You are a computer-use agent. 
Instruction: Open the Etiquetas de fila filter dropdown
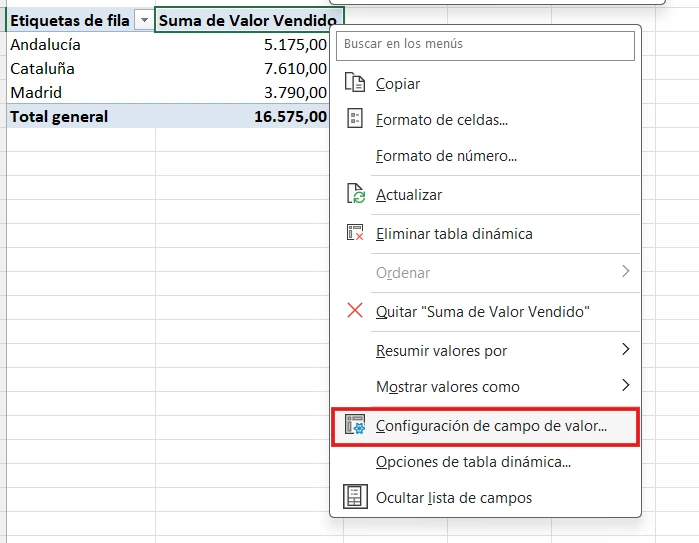tap(144, 21)
